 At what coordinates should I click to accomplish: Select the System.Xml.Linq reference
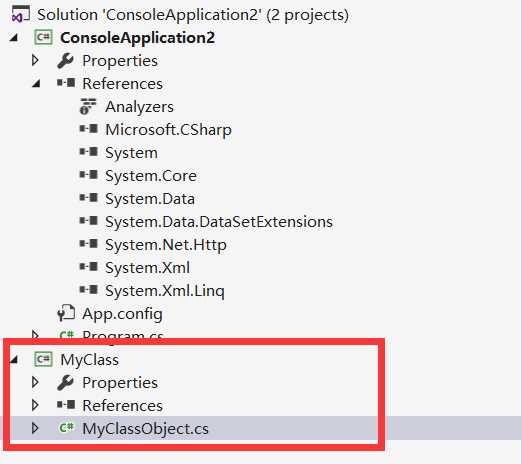165,291
